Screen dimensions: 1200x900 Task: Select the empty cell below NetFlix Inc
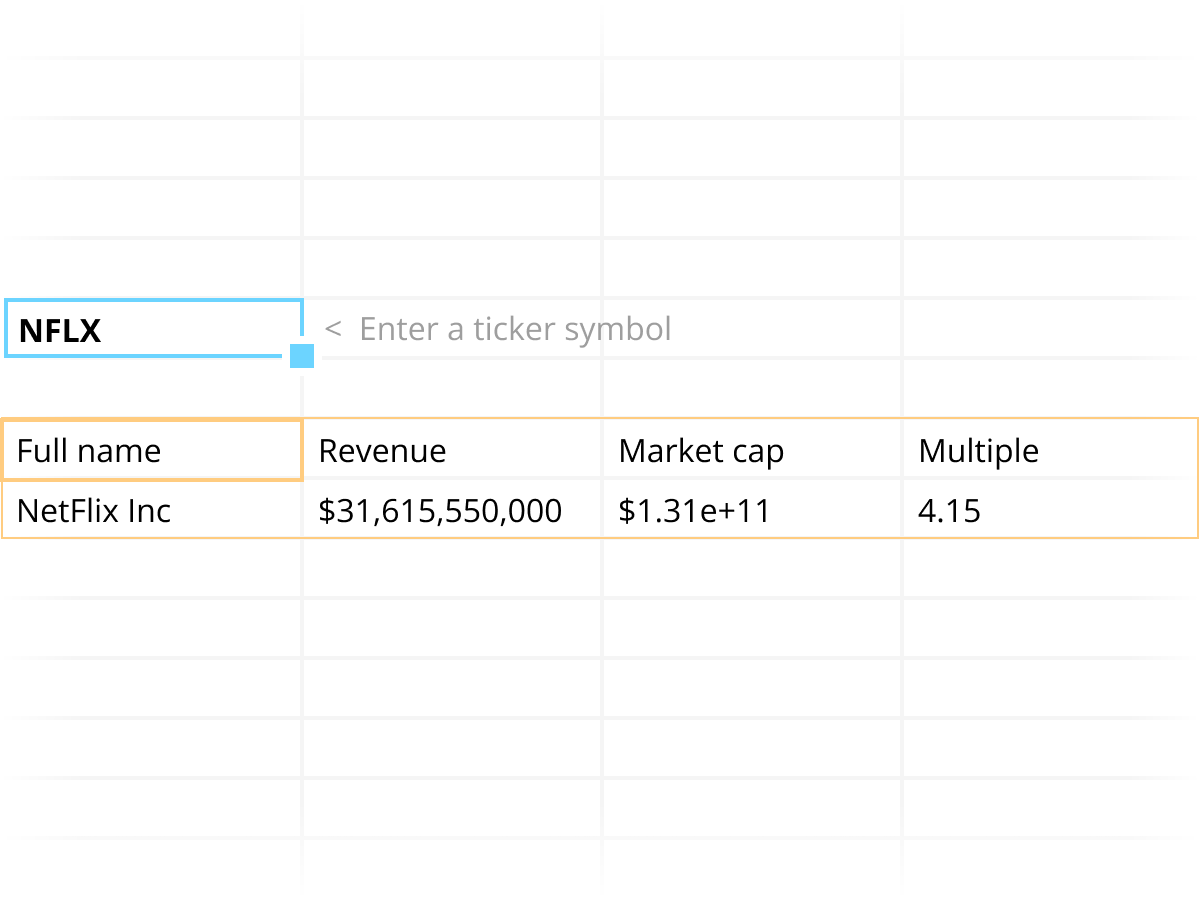(x=150, y=570)
